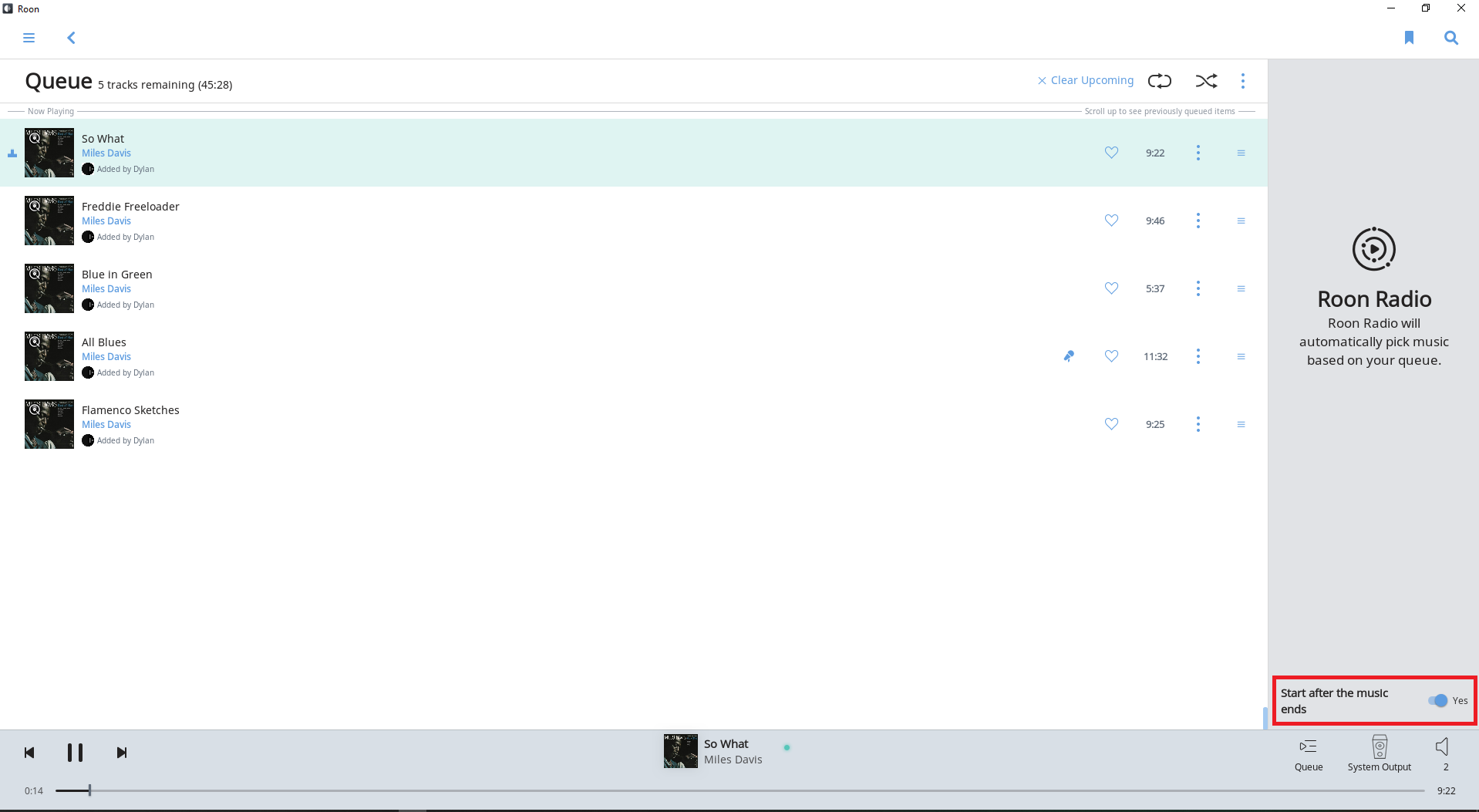Click Miles Davis link under Flamenco Sketches
Viewport: 1479px width, 812px height.
pyautogui.click(x=106, y=425)
